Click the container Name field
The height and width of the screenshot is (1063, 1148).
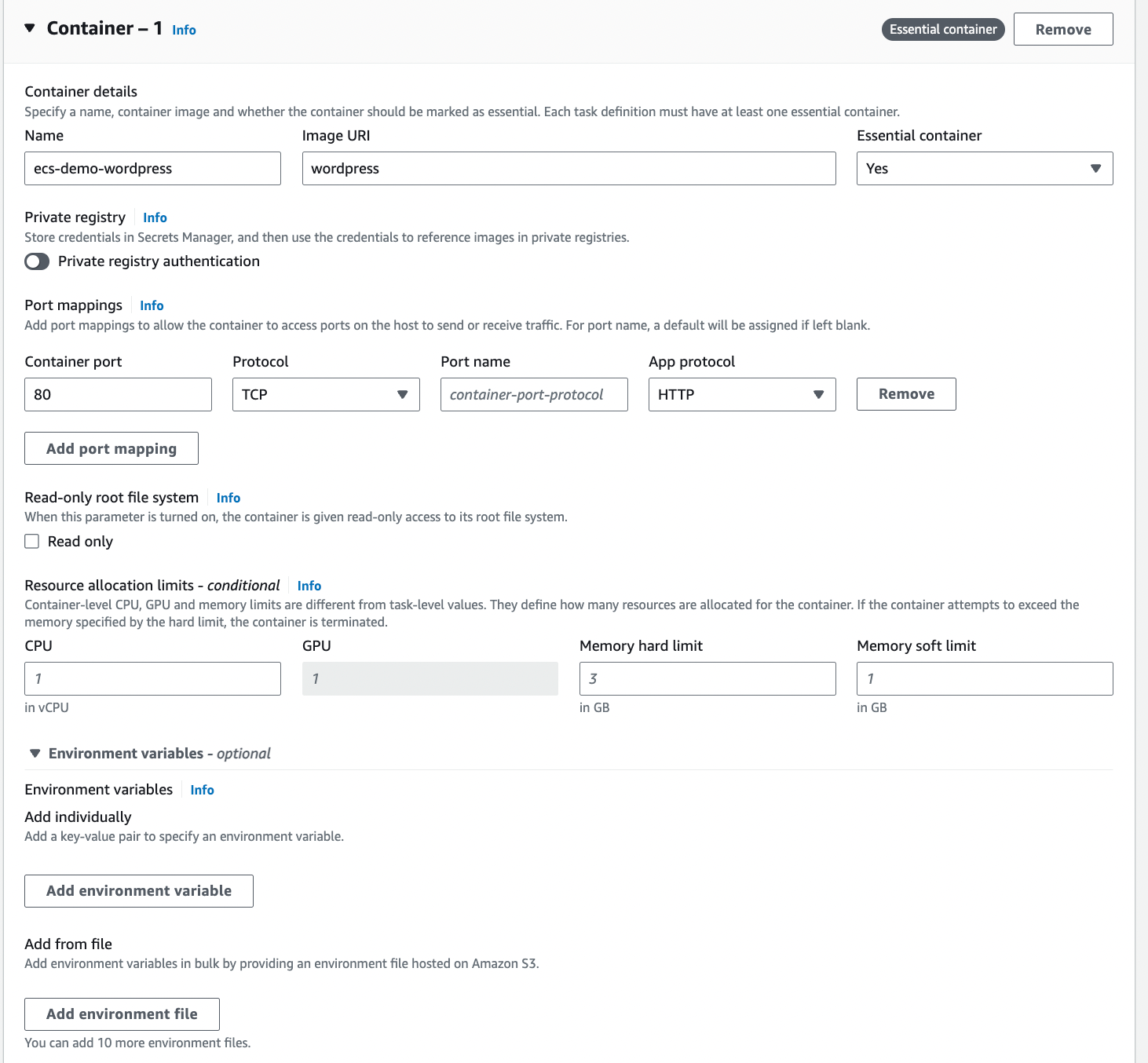[152, 169]
